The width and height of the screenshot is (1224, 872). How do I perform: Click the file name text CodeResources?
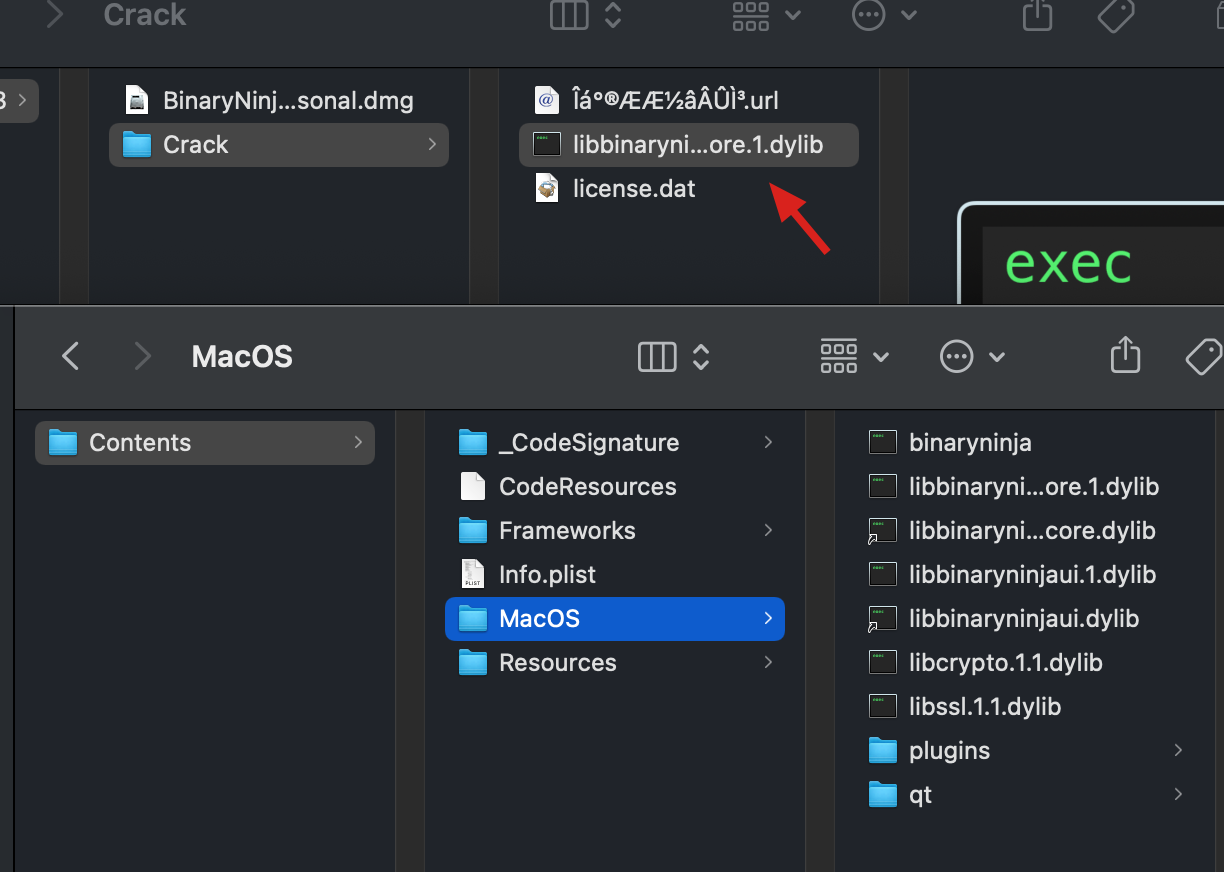click(x=588, y=486)
